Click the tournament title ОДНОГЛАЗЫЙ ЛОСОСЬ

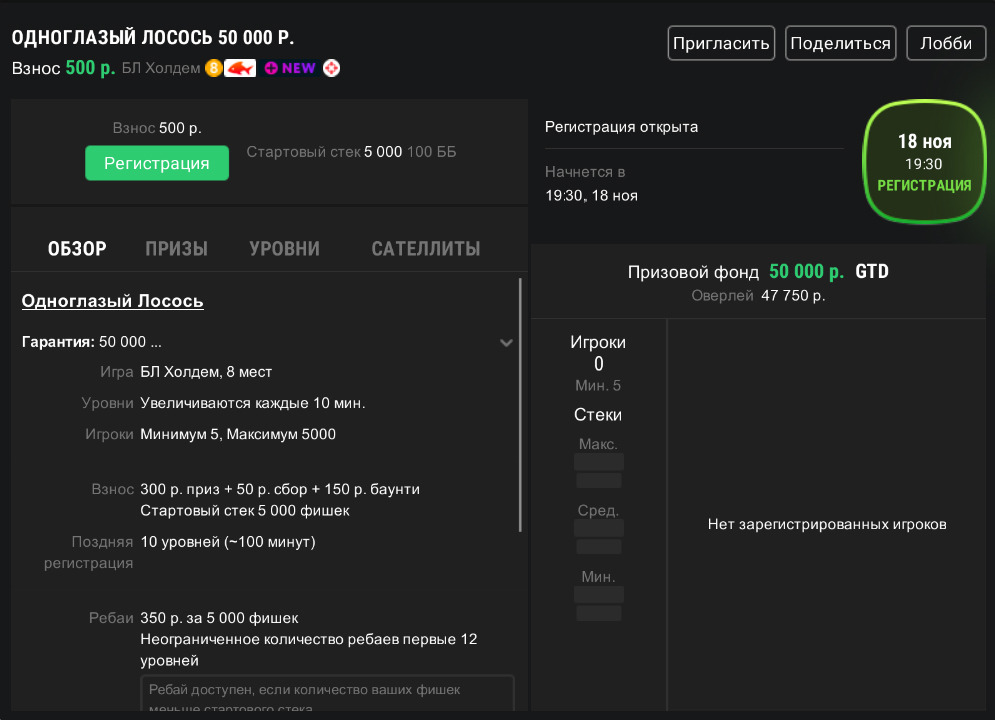click(152, 38)
